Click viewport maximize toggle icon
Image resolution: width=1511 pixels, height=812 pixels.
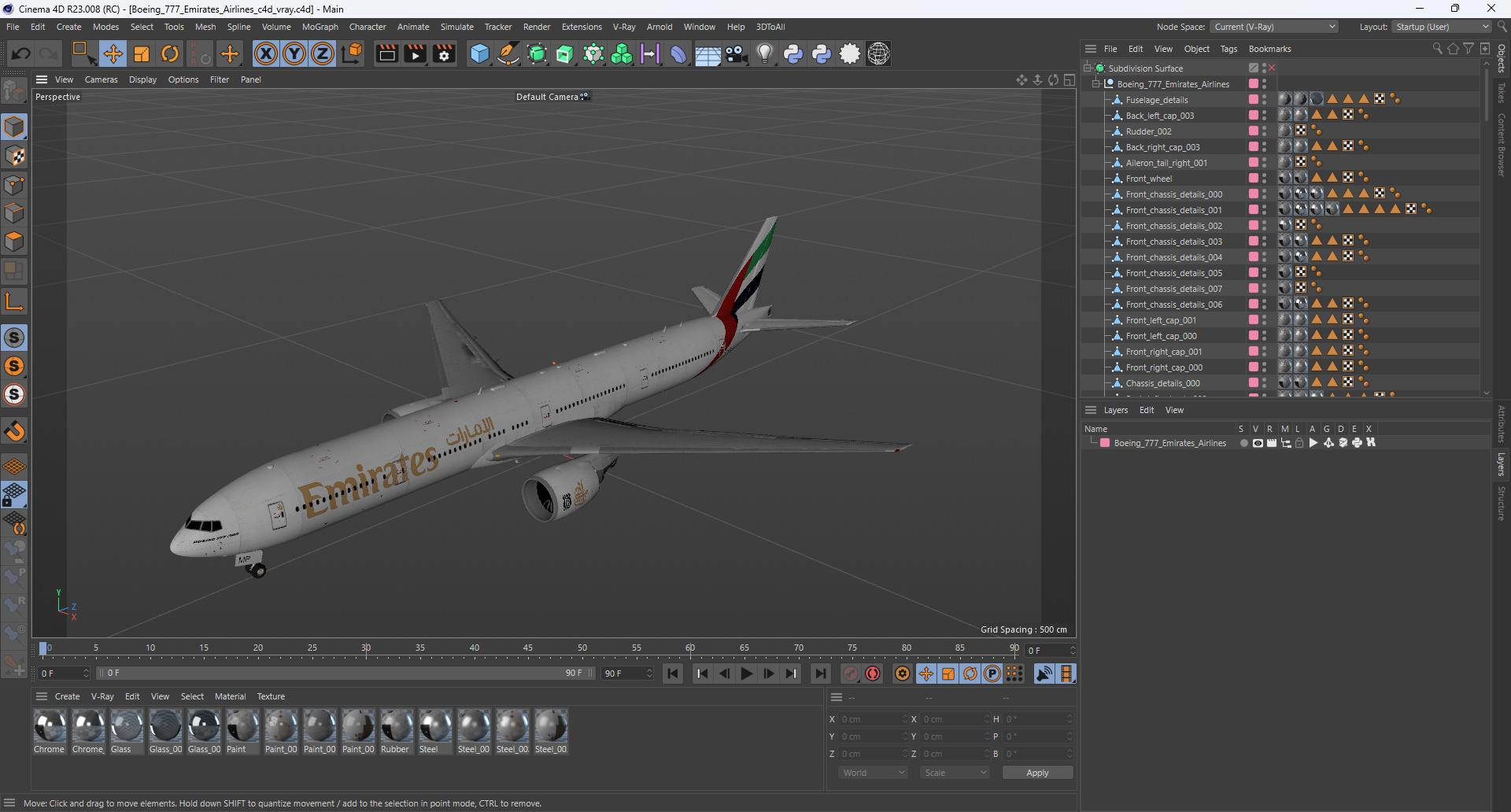click(1070, 79)
